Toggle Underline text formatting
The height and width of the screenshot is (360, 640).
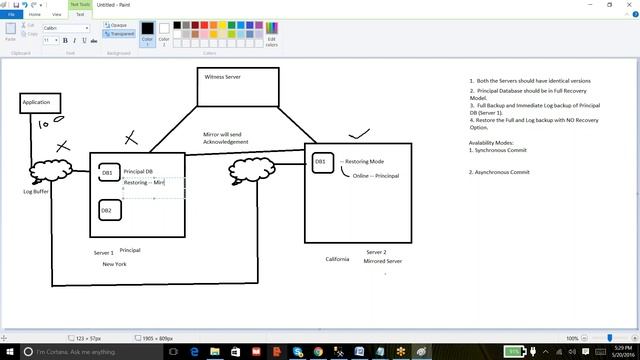(84, 40)
